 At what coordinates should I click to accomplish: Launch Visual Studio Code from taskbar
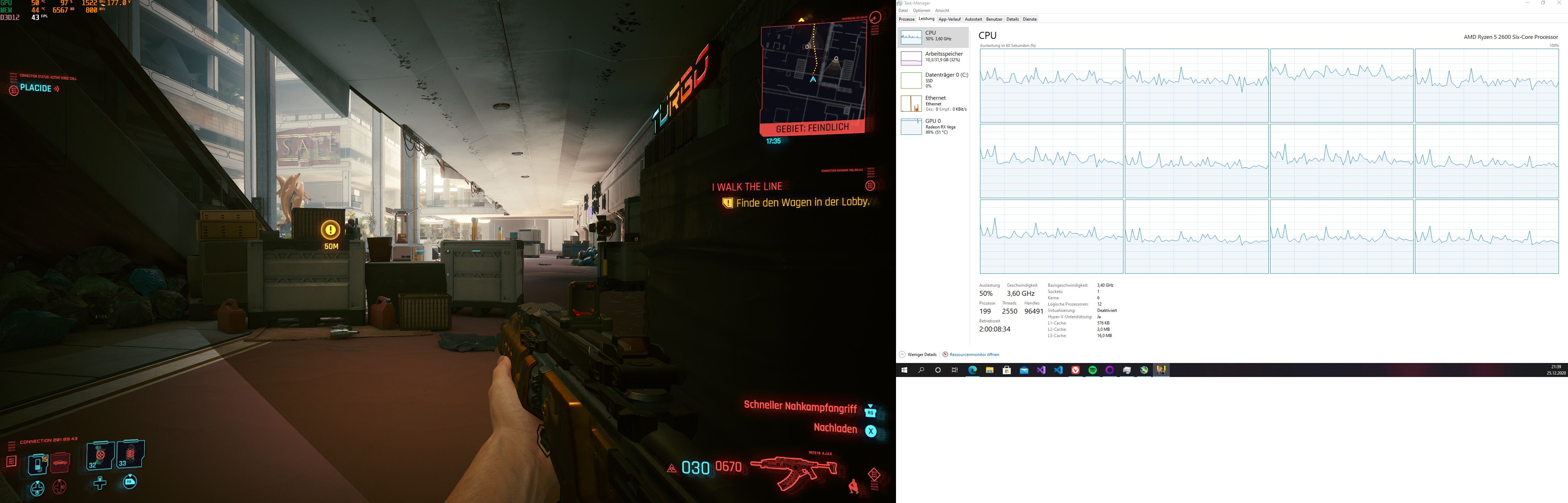click(x=1058, y=370)
